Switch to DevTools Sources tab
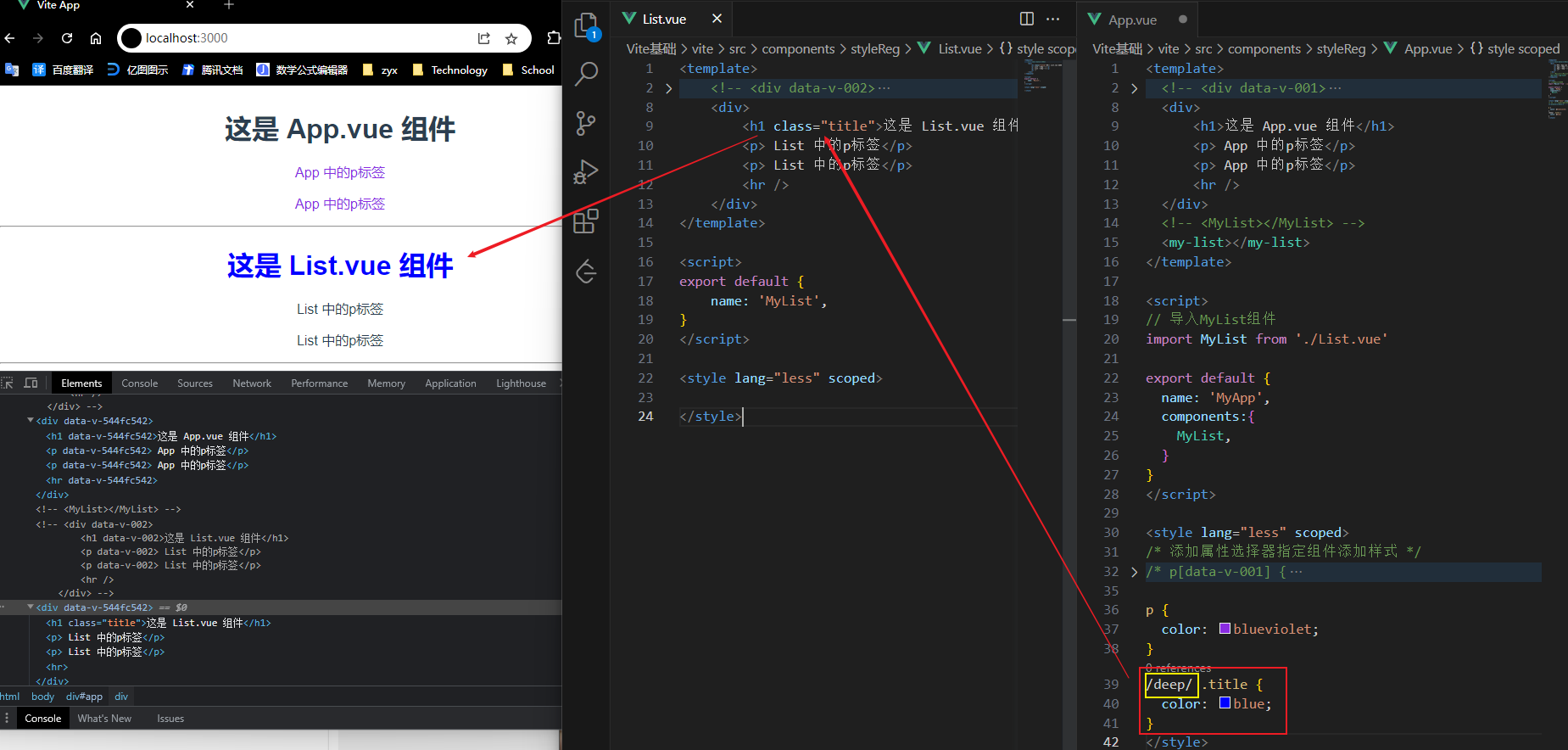Viewport: 1568px width, 750px height. pyautogui.click(x=195, y=383)
